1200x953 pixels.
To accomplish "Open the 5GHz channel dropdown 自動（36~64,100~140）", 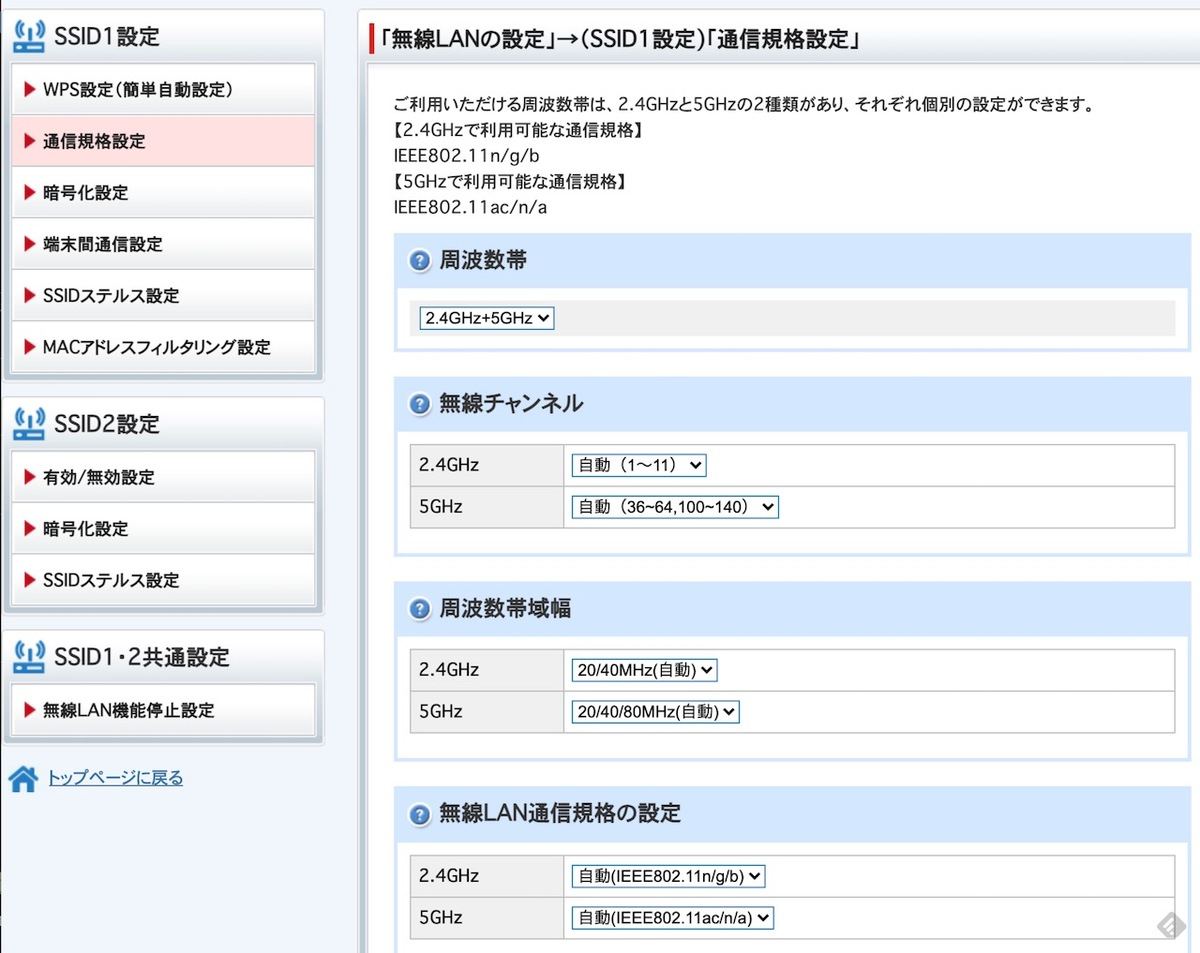I will [675, 507].
